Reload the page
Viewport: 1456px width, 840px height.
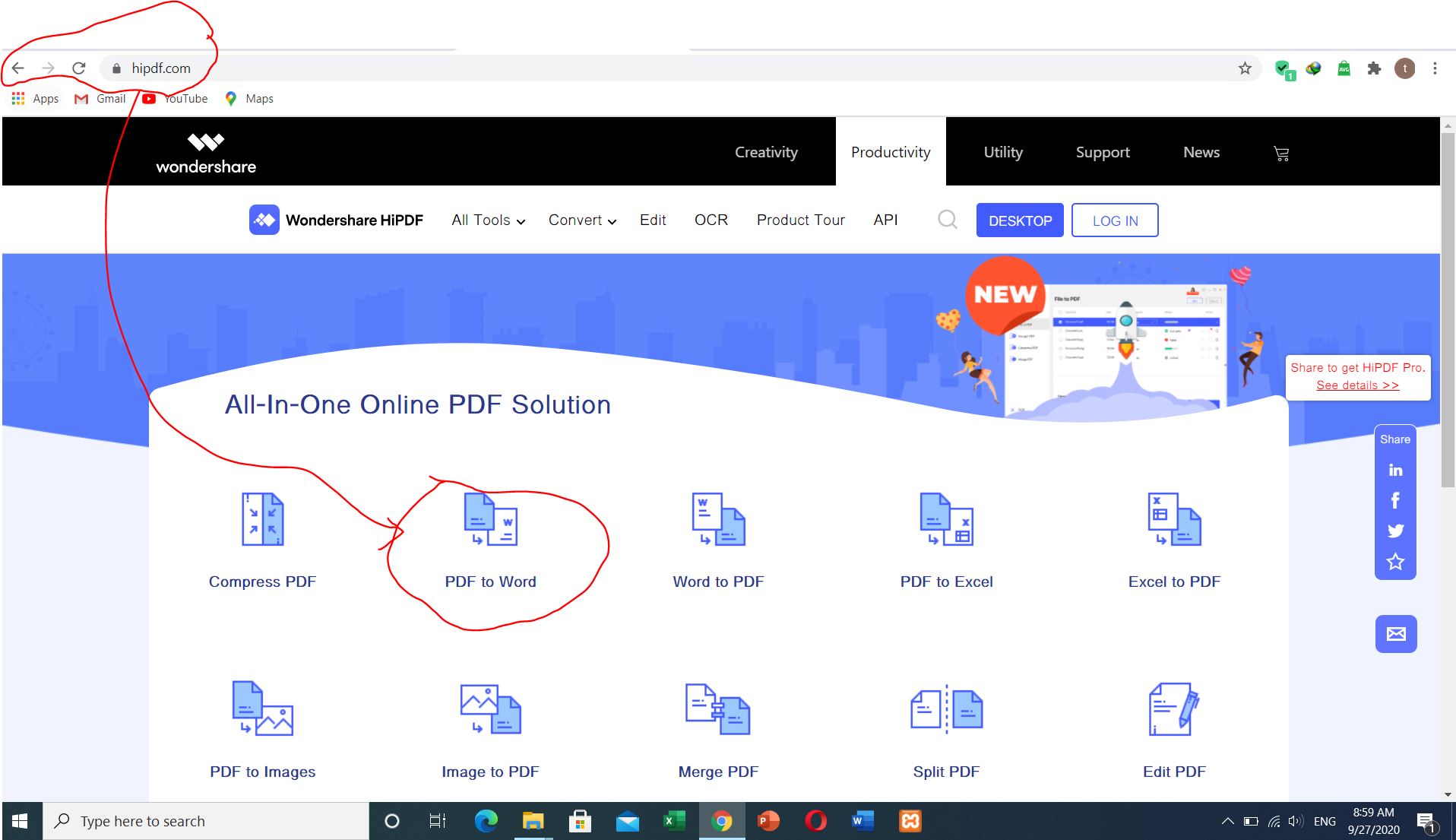(79, 68)
